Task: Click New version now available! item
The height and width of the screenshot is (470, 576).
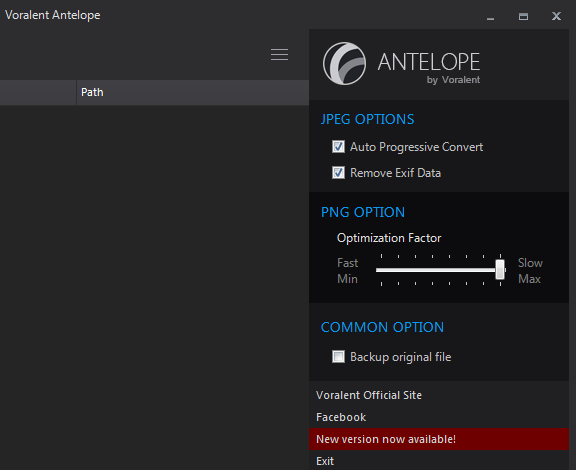Action: [x=439, y=439]
